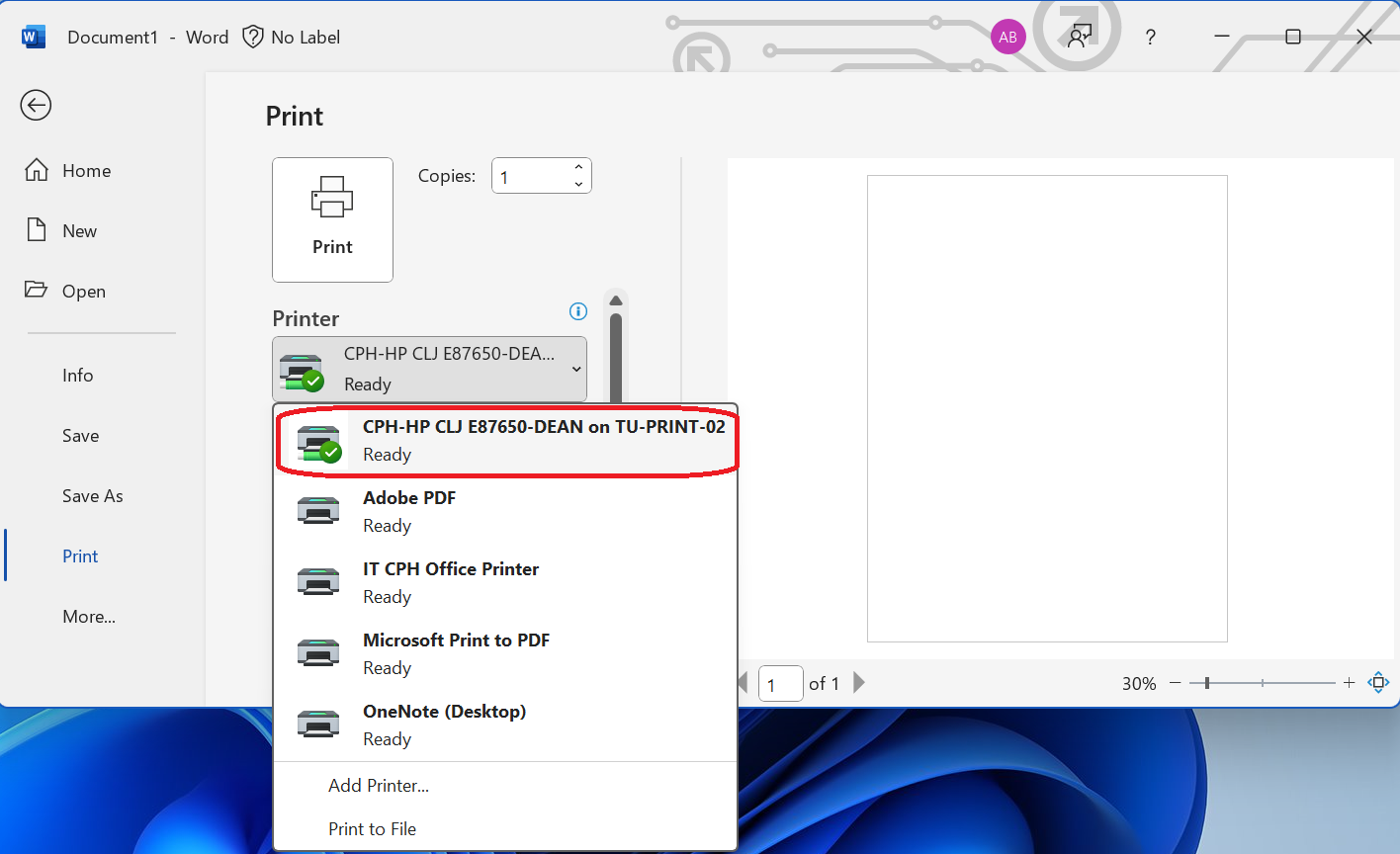Click the zoom to page icon

(1378, 682)
